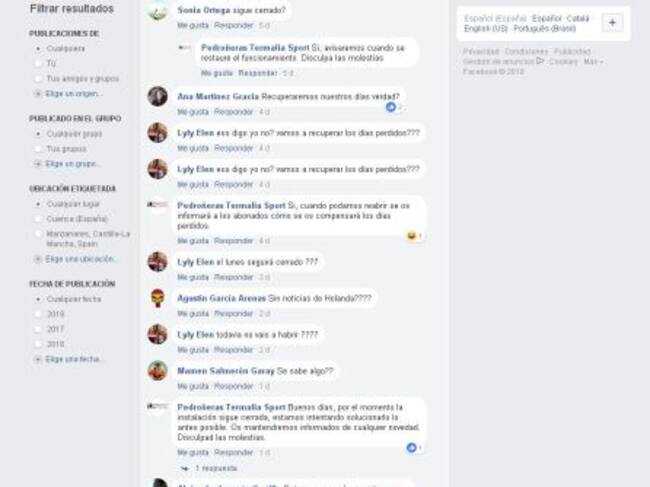
Task: Select the 'Tus grupos' radio option
Action: [38, 149]
